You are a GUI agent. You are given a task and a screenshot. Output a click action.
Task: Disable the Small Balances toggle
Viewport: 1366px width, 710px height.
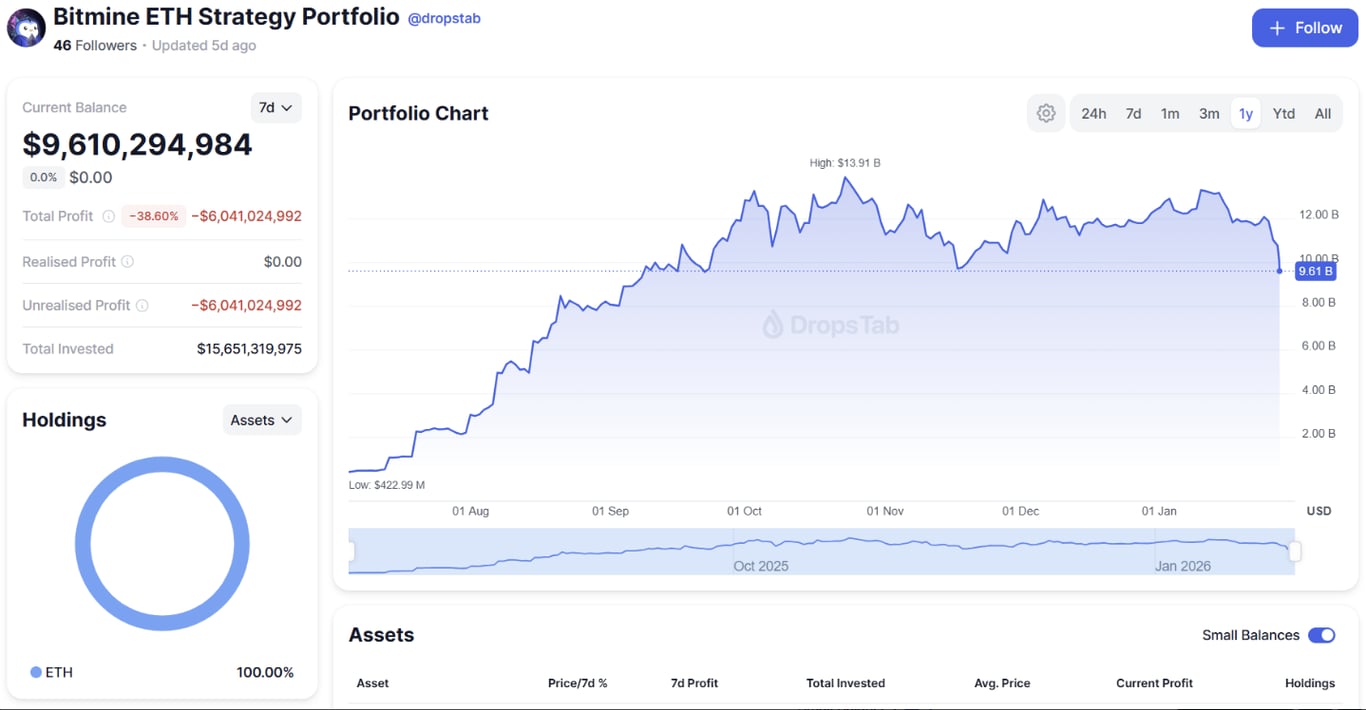[x=1322, y=635]
